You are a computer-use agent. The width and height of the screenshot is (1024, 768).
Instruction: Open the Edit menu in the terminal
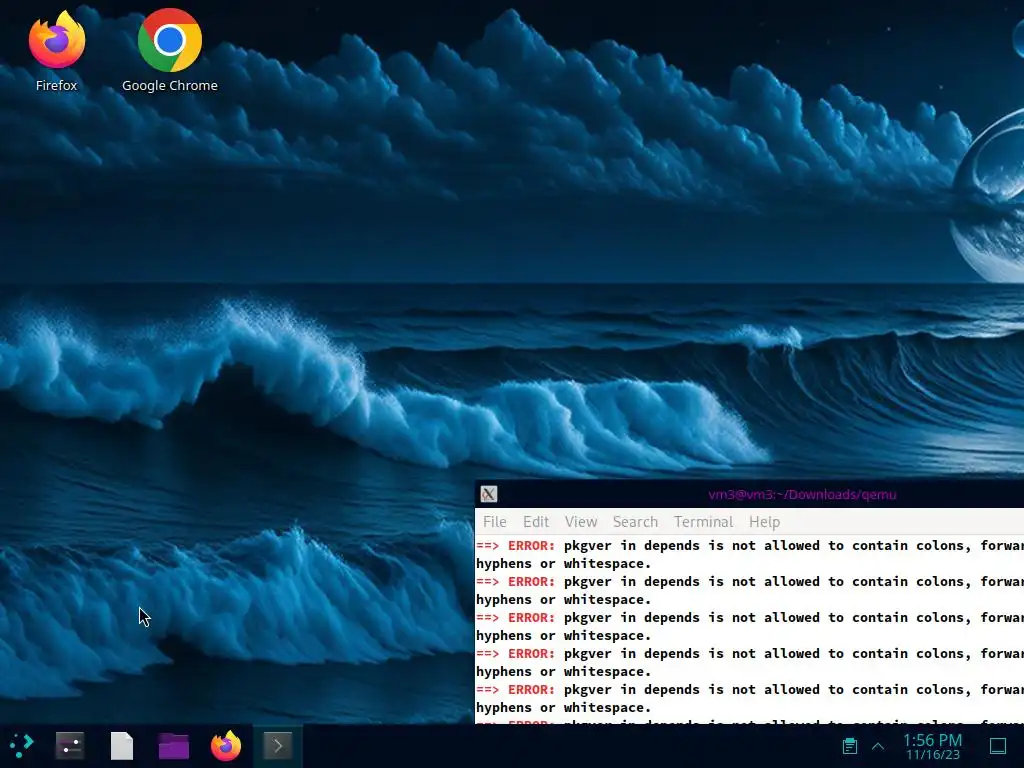536,522
